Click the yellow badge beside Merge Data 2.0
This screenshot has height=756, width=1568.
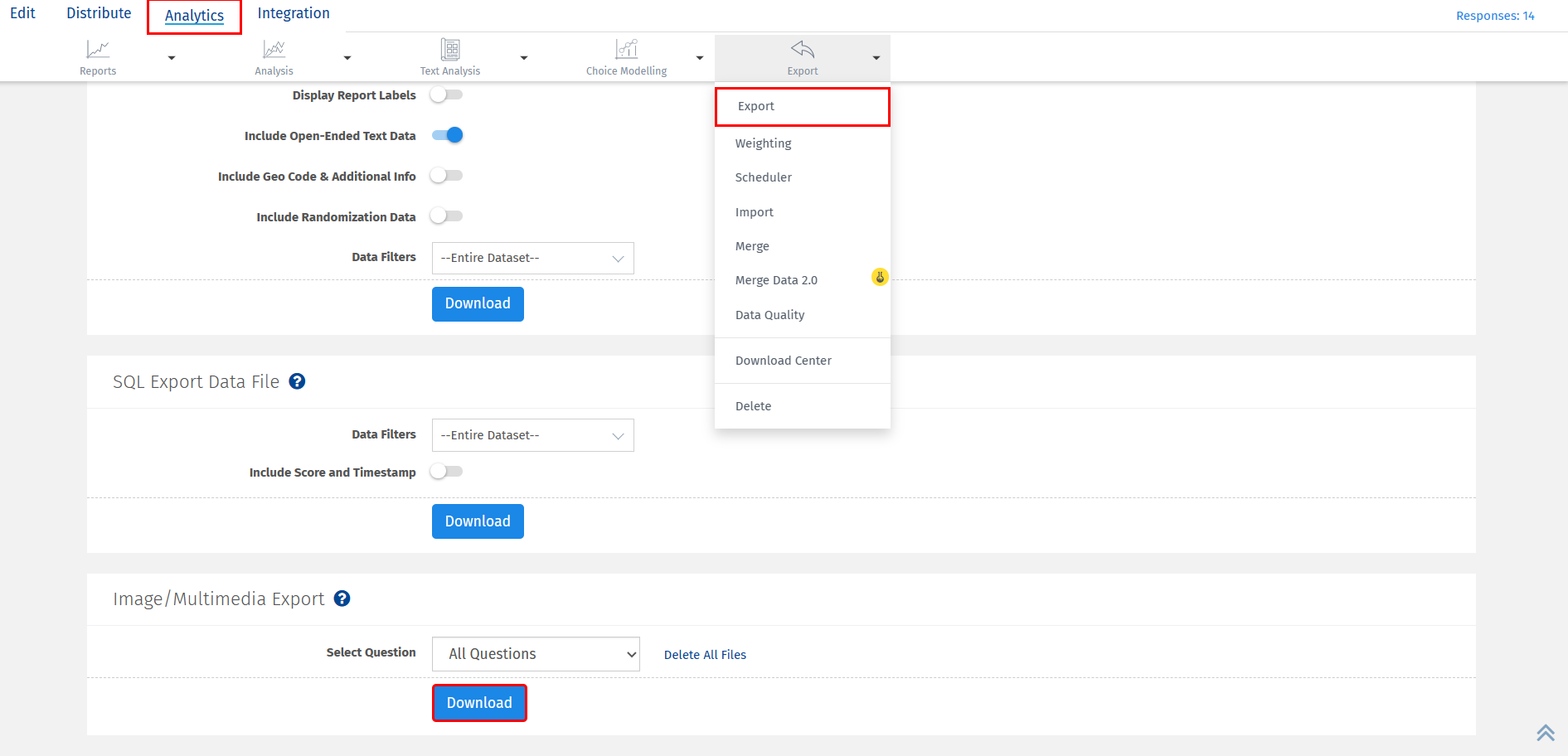click(880, 277)
